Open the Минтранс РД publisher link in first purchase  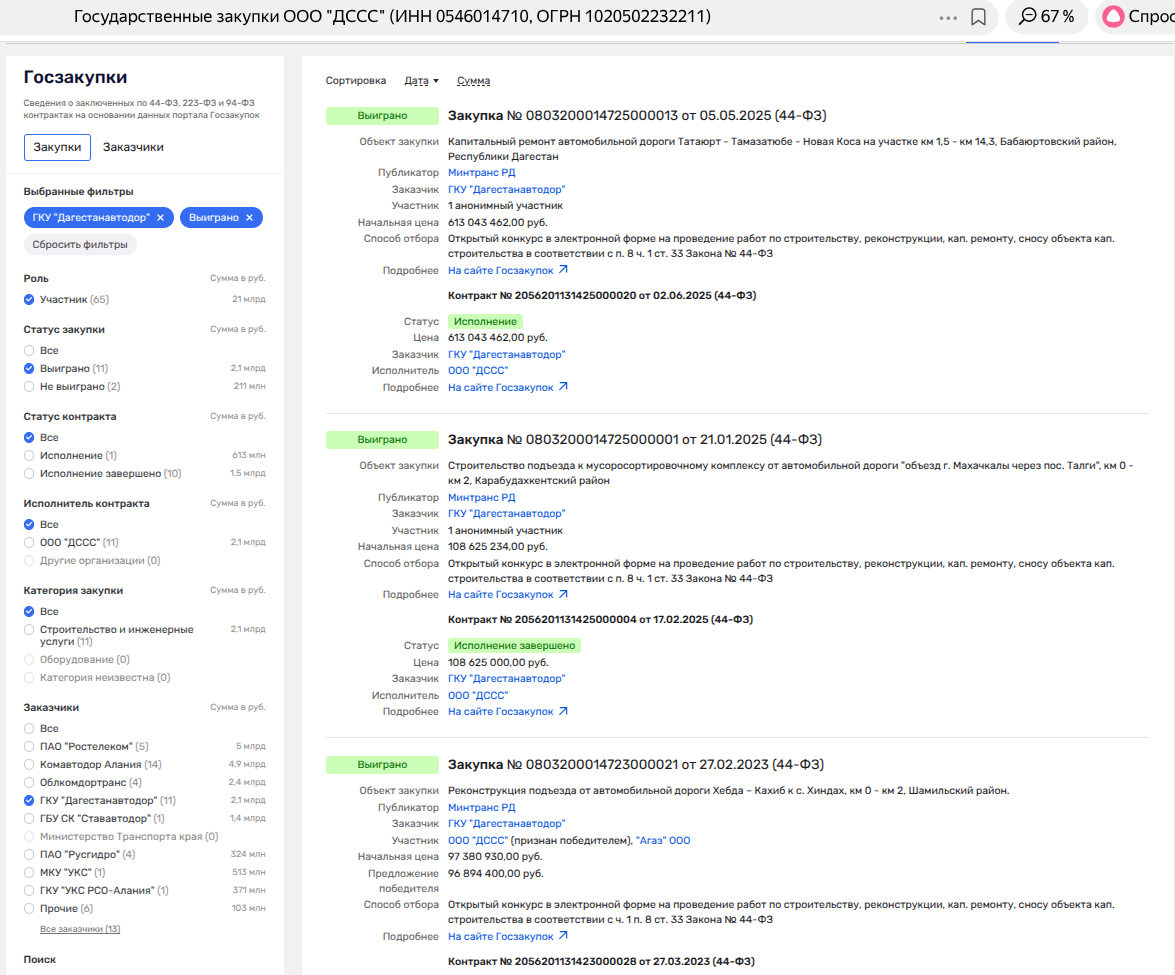pyautogui.click(x=481, y=173)
